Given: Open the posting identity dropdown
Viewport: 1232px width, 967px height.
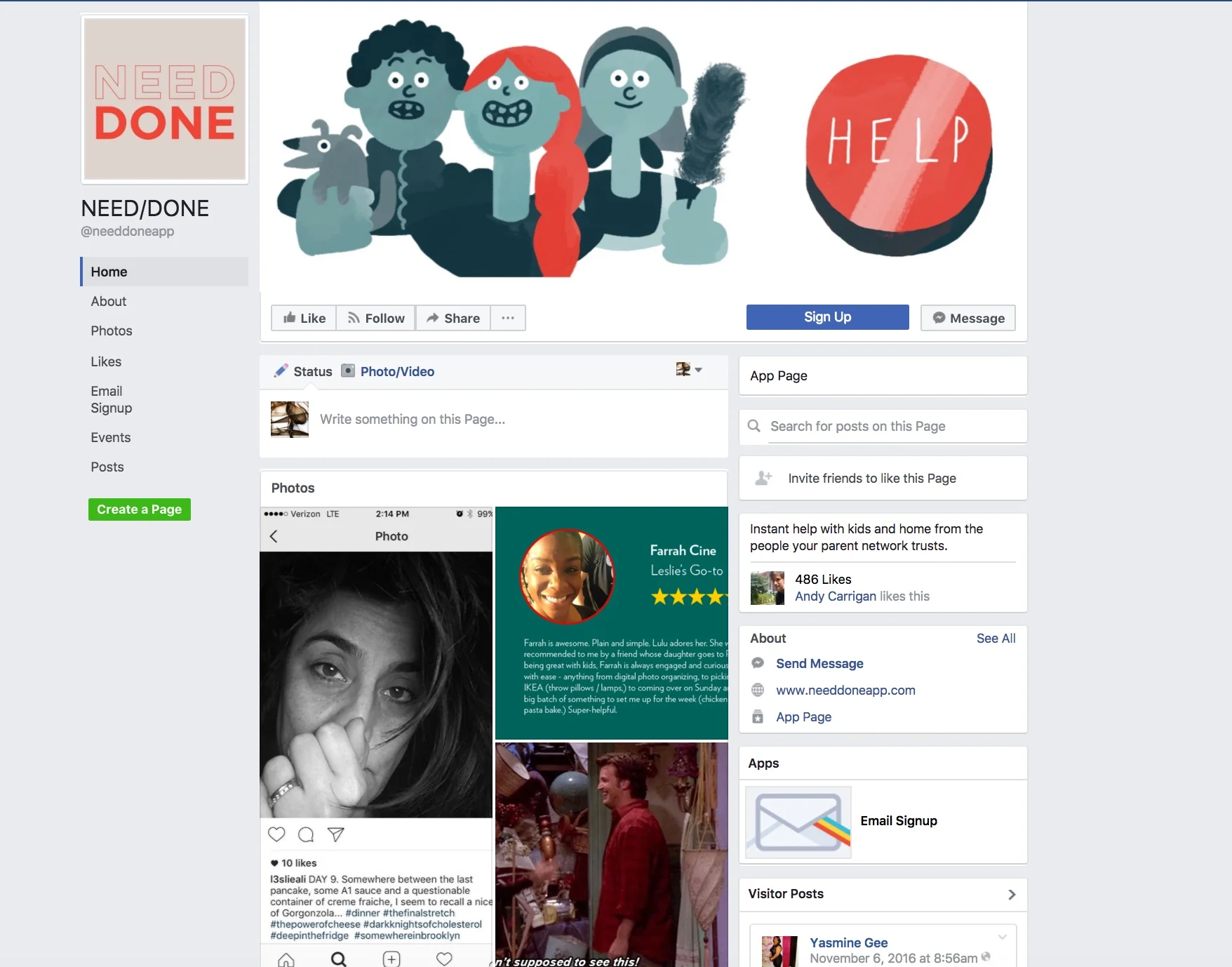Looking at the screenshot, I should tap(689, 369).
